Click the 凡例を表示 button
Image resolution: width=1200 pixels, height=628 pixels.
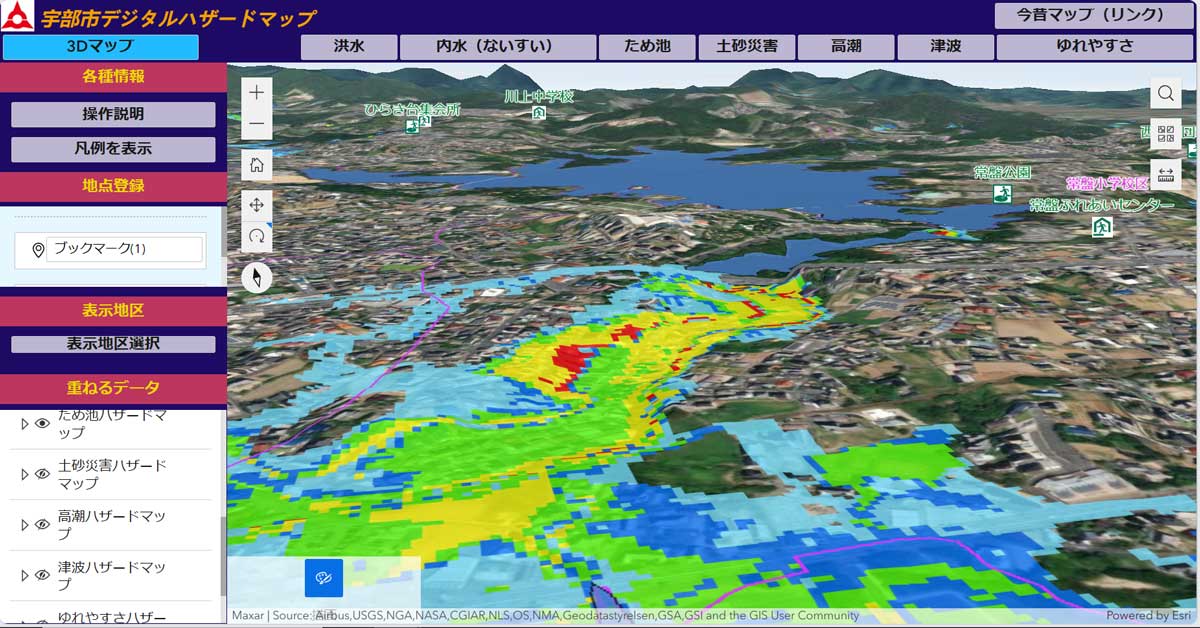pyautogui.click(x=113, y=149)
